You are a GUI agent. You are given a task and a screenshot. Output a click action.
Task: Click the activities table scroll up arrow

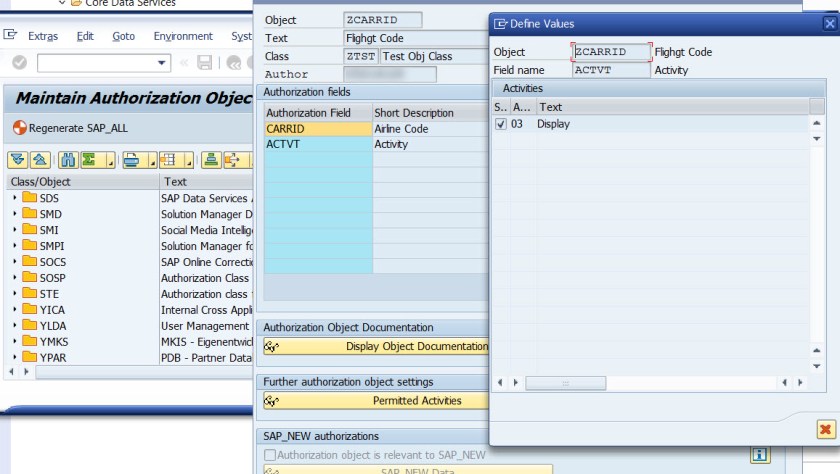(x=816, y=123)
